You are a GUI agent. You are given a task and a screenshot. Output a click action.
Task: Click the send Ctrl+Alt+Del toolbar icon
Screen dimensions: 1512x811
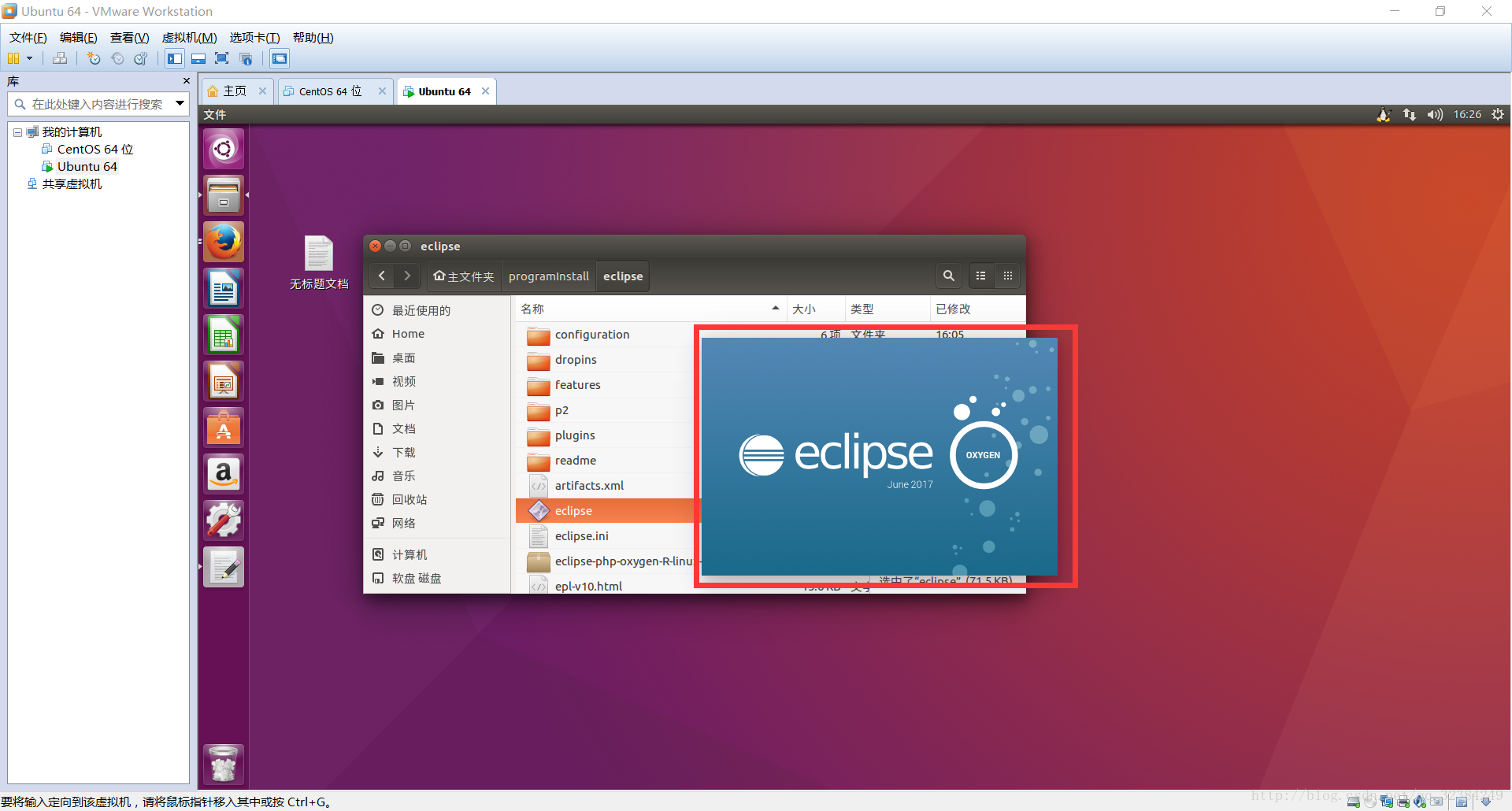tap(60, 58)
